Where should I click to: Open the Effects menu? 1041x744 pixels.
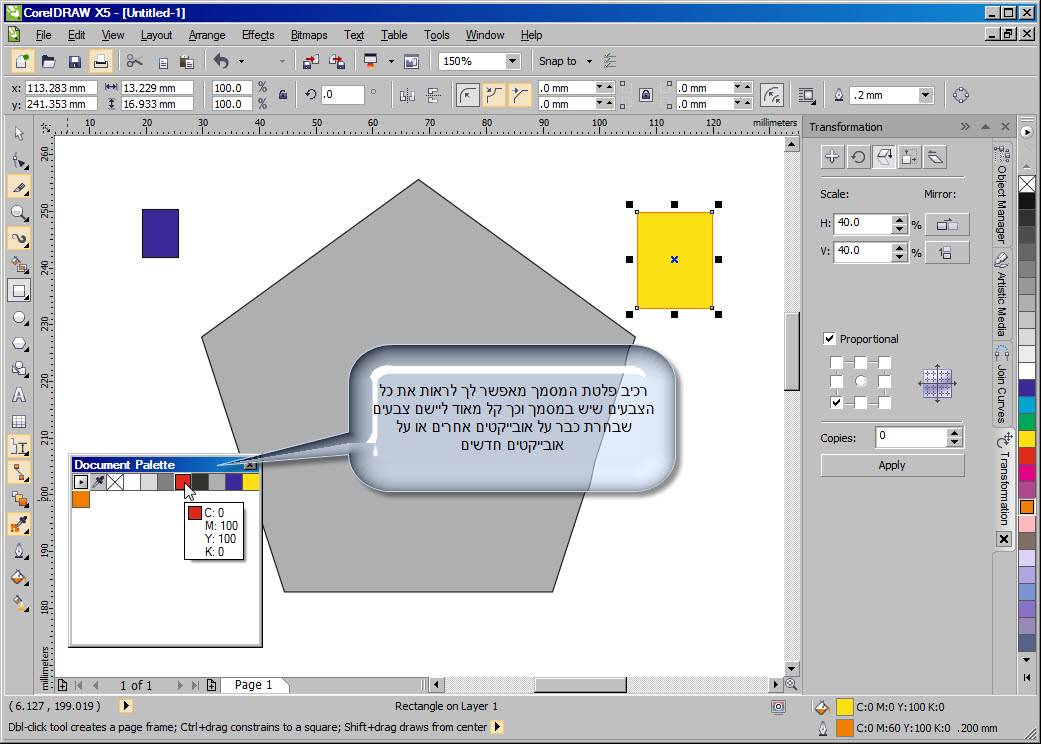click(258, 35)
